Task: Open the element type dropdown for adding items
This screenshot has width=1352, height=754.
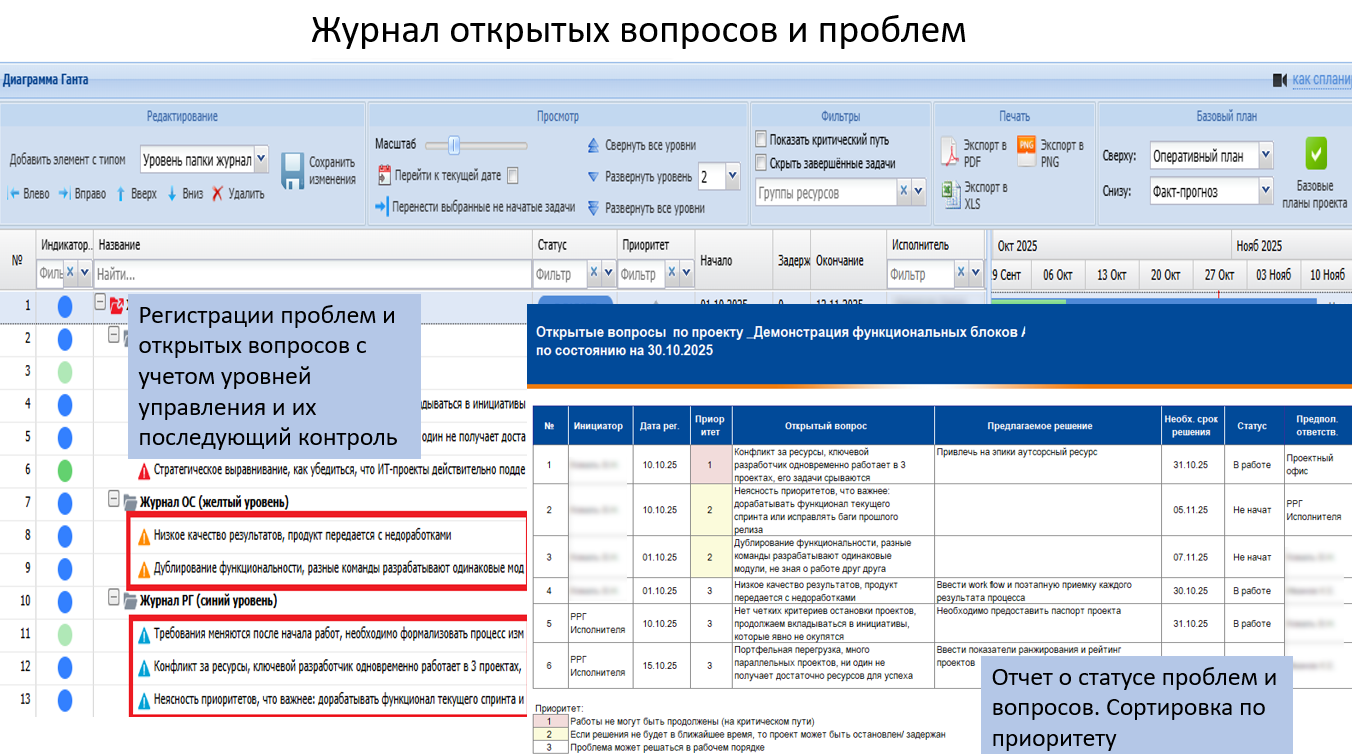Action: tap(261, 159)
